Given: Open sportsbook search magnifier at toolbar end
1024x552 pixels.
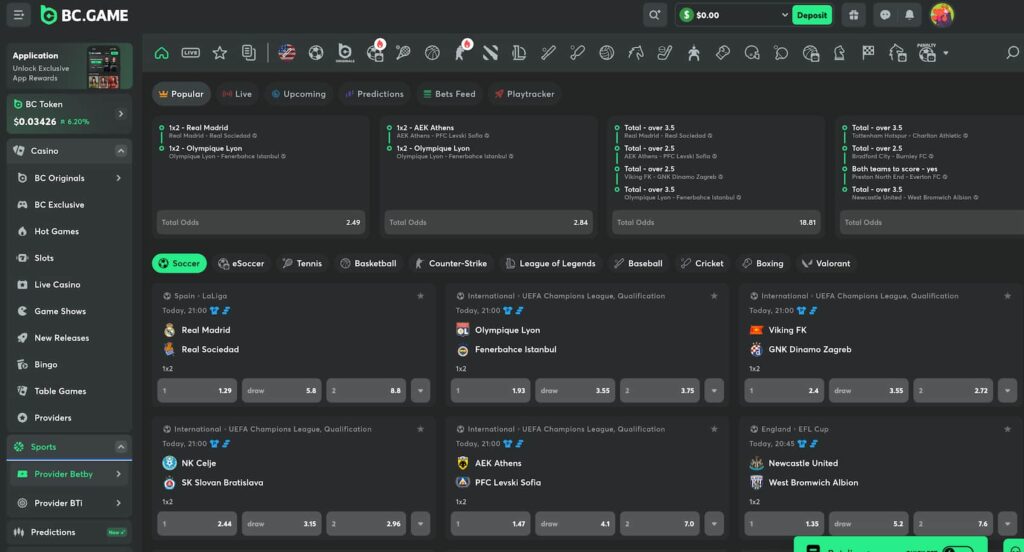Looking at the screenshot, I should click(1012, 53).
